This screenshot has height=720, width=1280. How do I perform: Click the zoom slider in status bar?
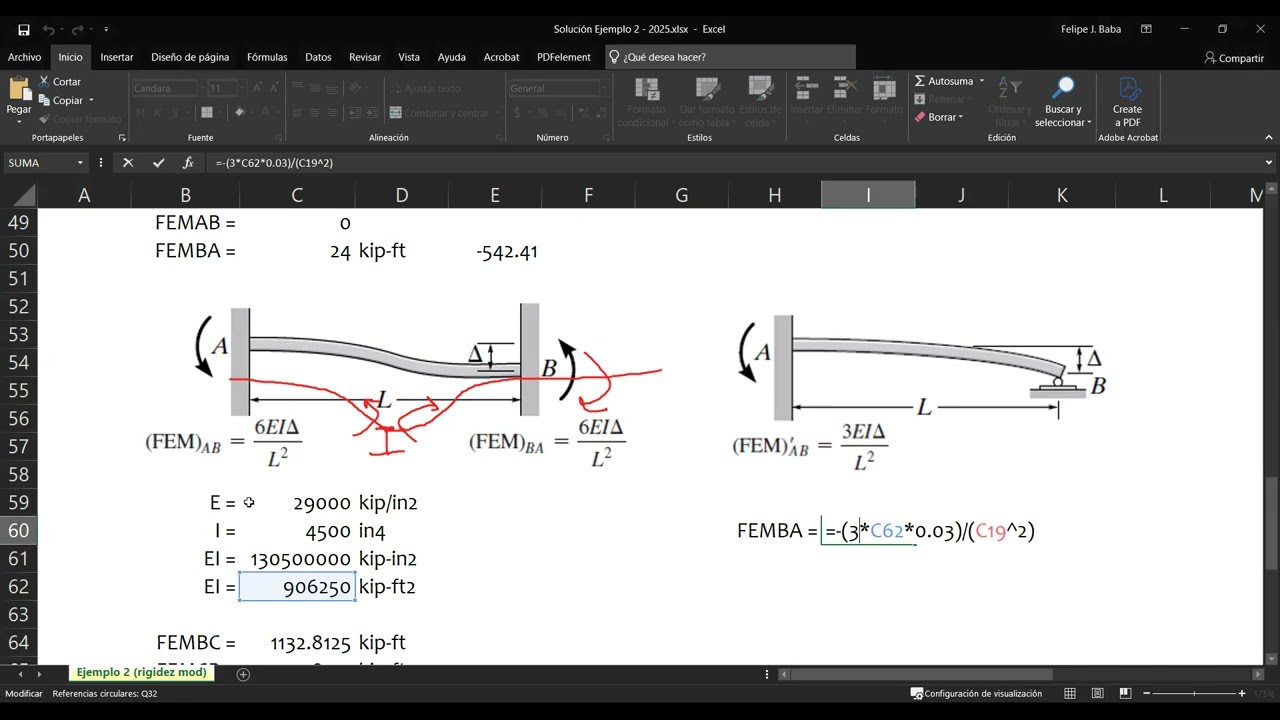pos(1195,694)
